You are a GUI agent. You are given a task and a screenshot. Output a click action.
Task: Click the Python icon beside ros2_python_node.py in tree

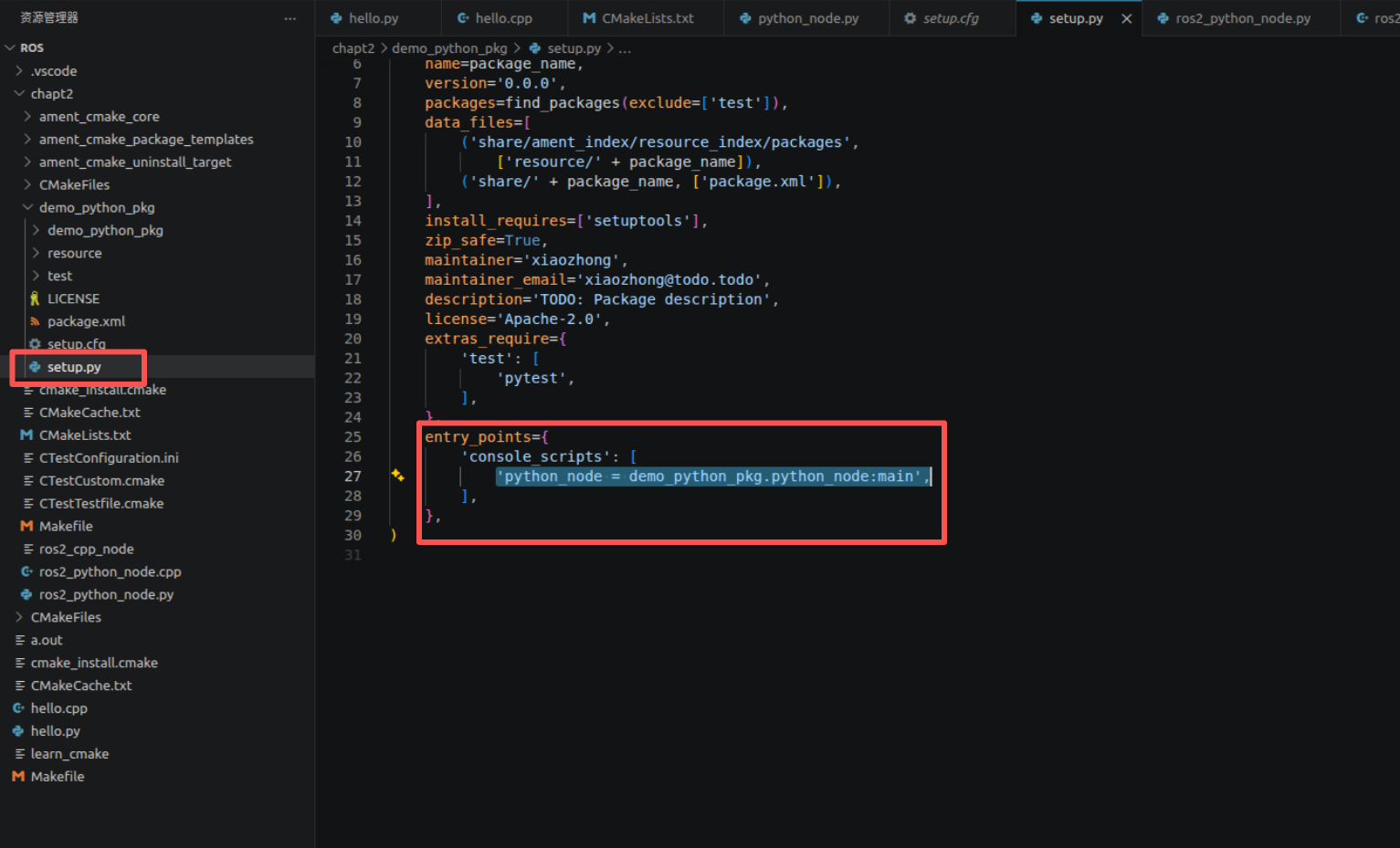(26, 594)
